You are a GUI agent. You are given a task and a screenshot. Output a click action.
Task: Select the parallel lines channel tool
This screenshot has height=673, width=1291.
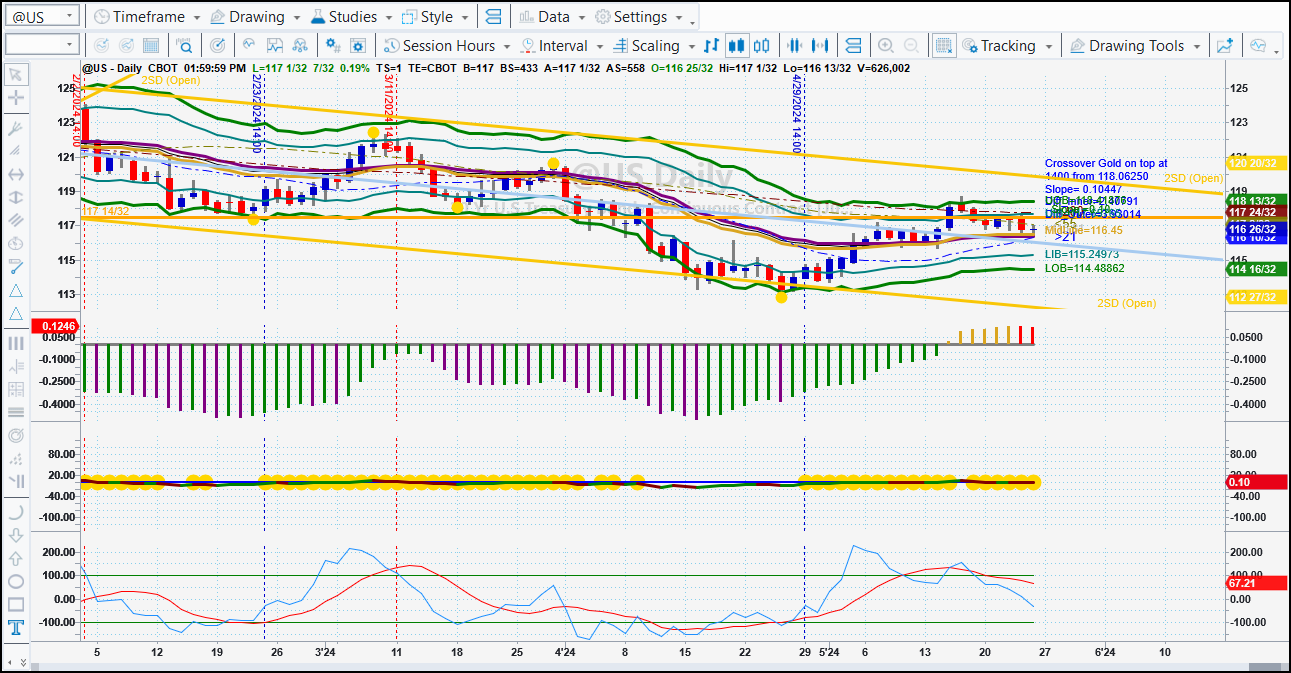tap(15, 219)
